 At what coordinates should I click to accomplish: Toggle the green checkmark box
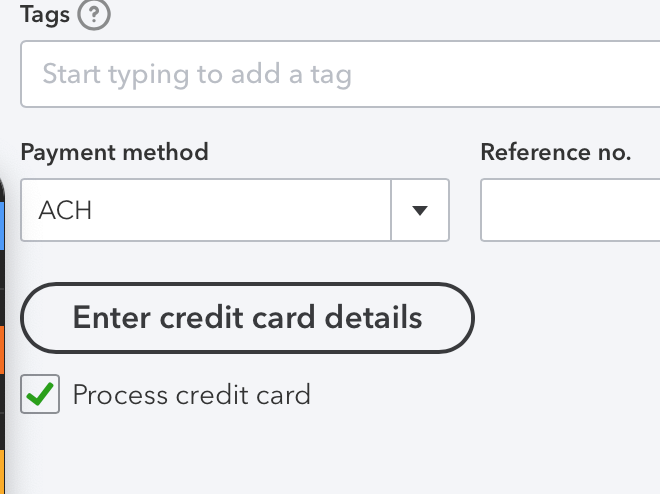coord(40,395)
